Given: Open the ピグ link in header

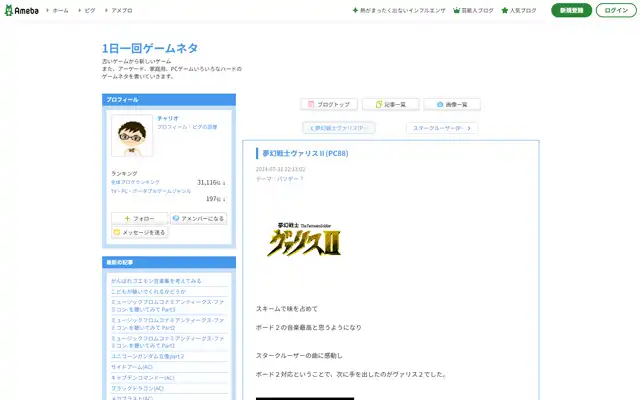Looking at the screenshot, I should pos(89,11).
